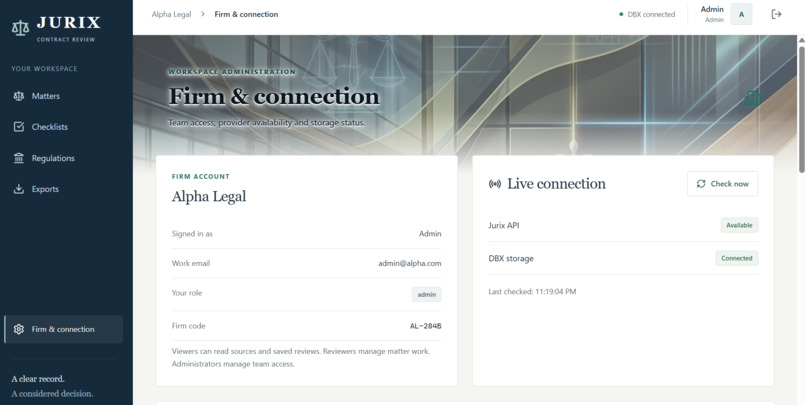
Task: Click the gear icon beside Firm & connection
Action: coord(19,329)
